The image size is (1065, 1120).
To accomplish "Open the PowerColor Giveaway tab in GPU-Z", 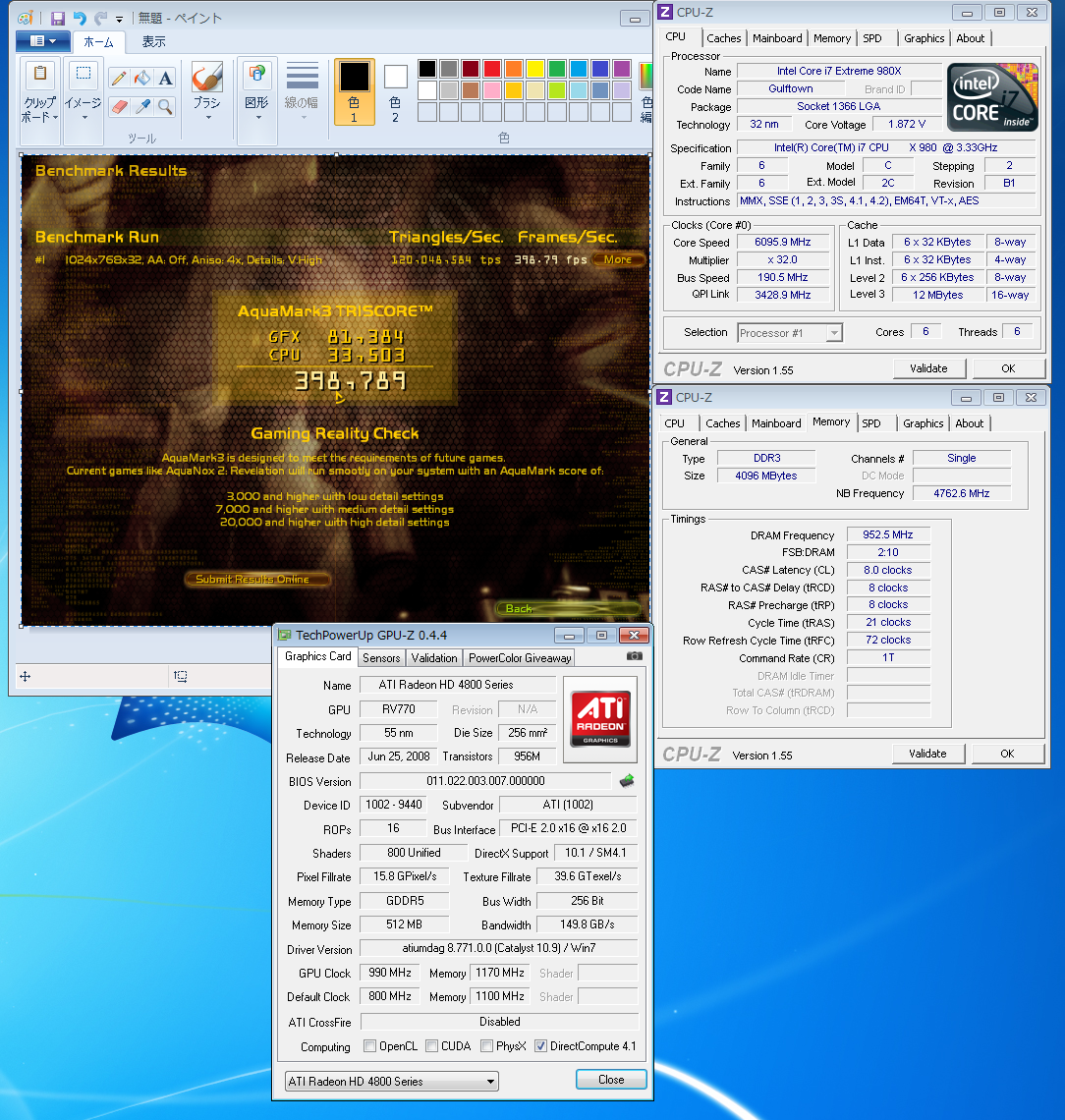I will 520,658.
